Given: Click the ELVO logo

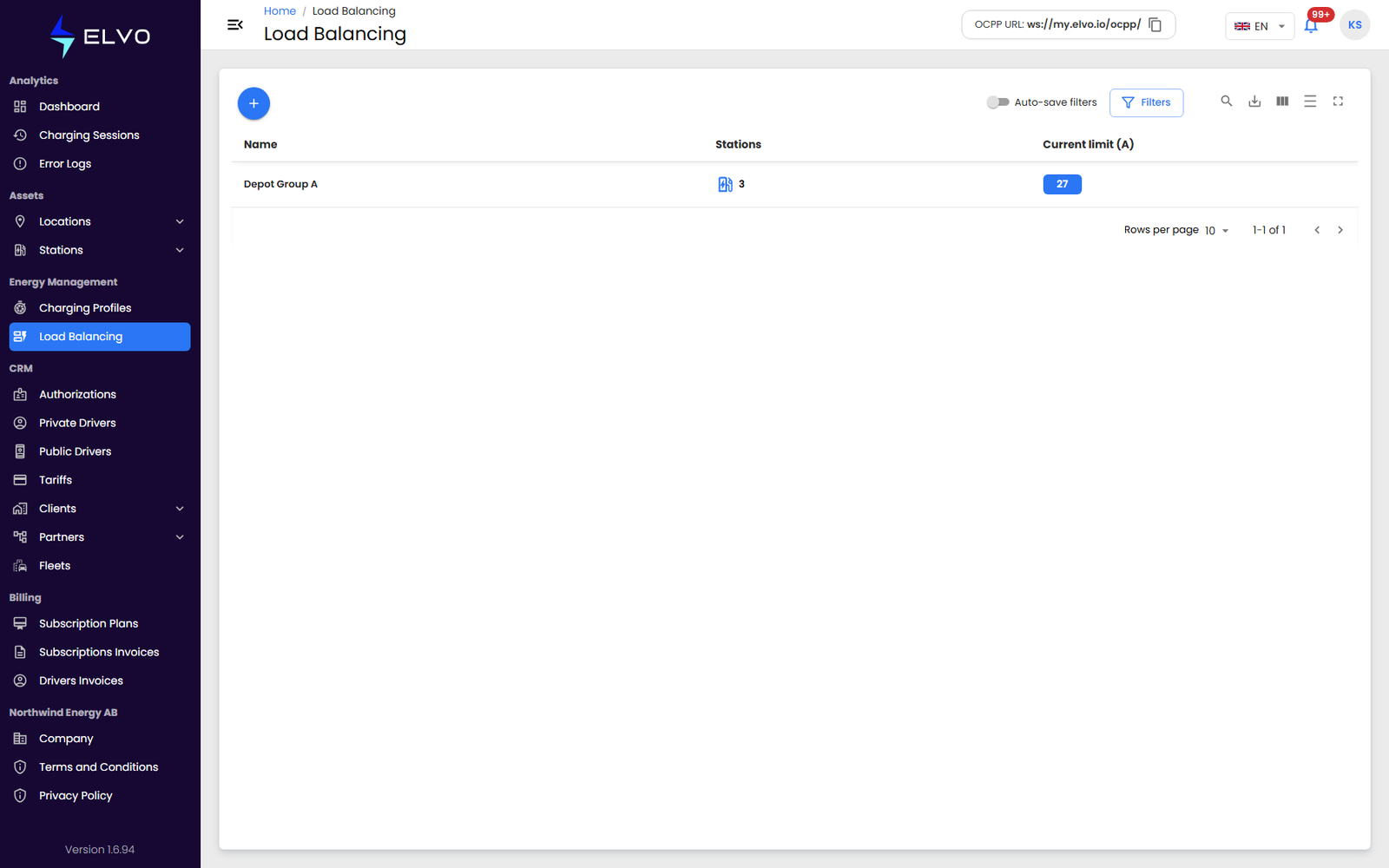Looking at the screenshot, I should click(x=100, y=36).
